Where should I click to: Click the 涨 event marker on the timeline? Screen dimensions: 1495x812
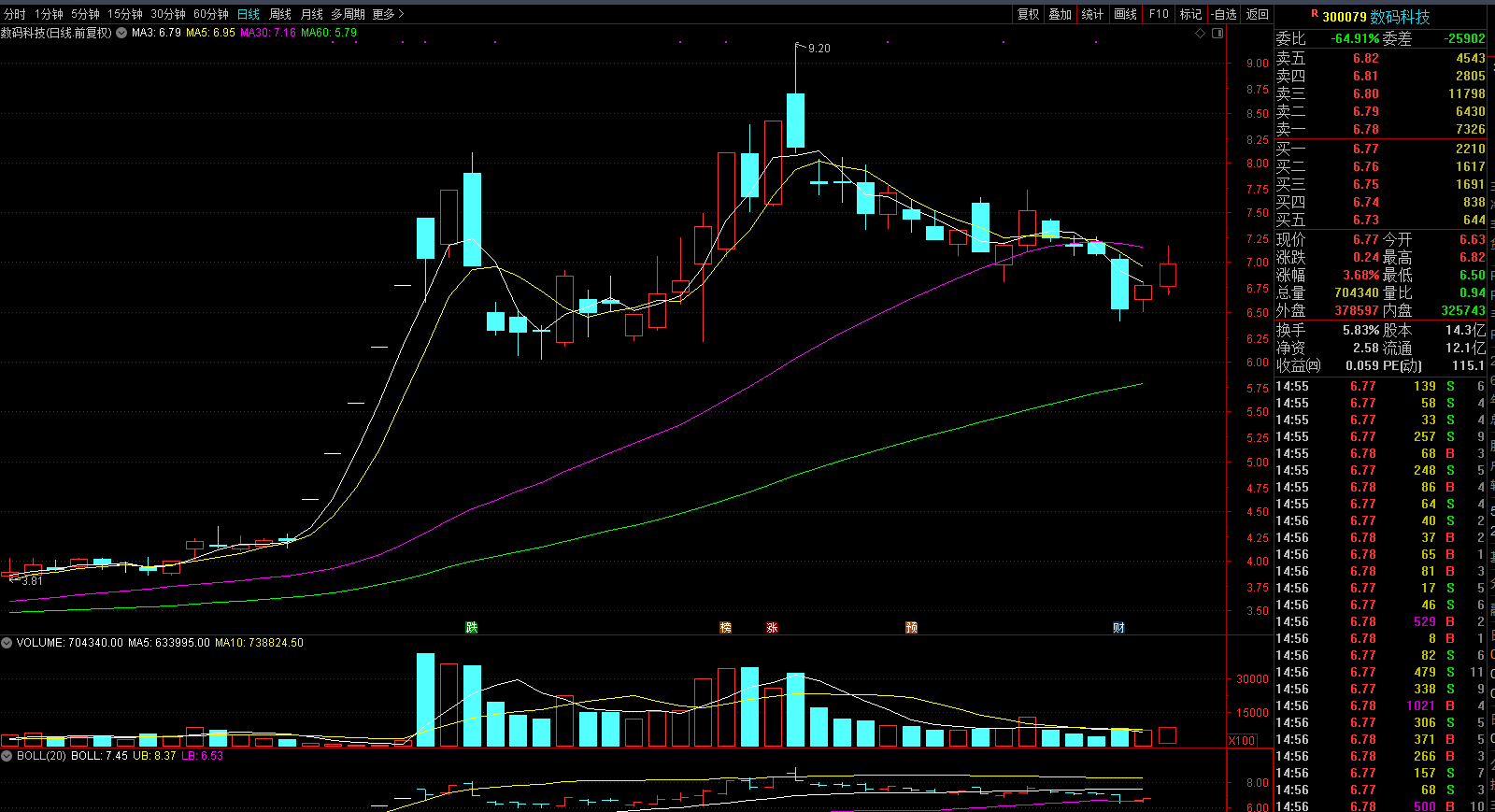[772, 627]
